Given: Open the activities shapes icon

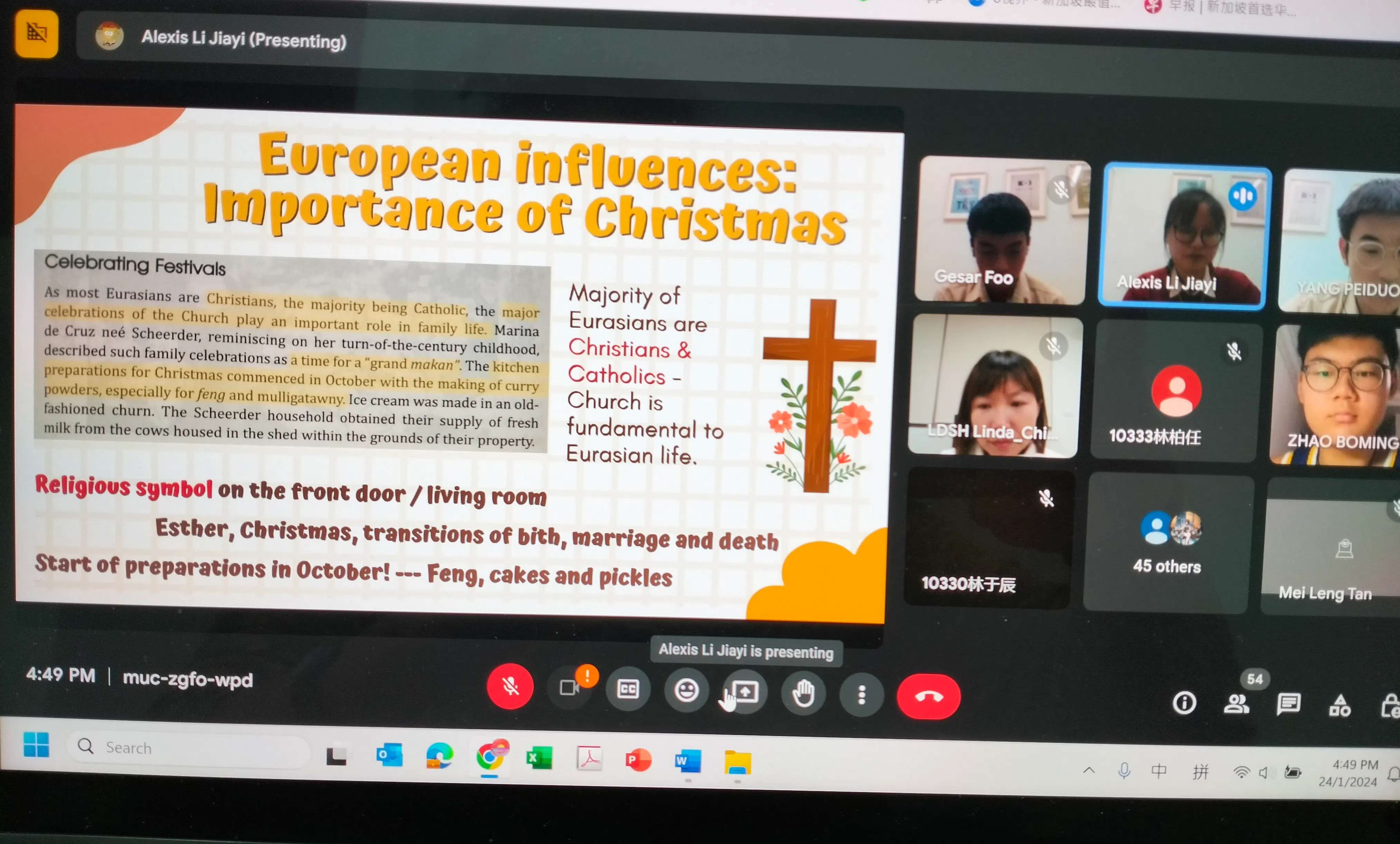Looking at the screenshot, I should tap(1339, 706).
